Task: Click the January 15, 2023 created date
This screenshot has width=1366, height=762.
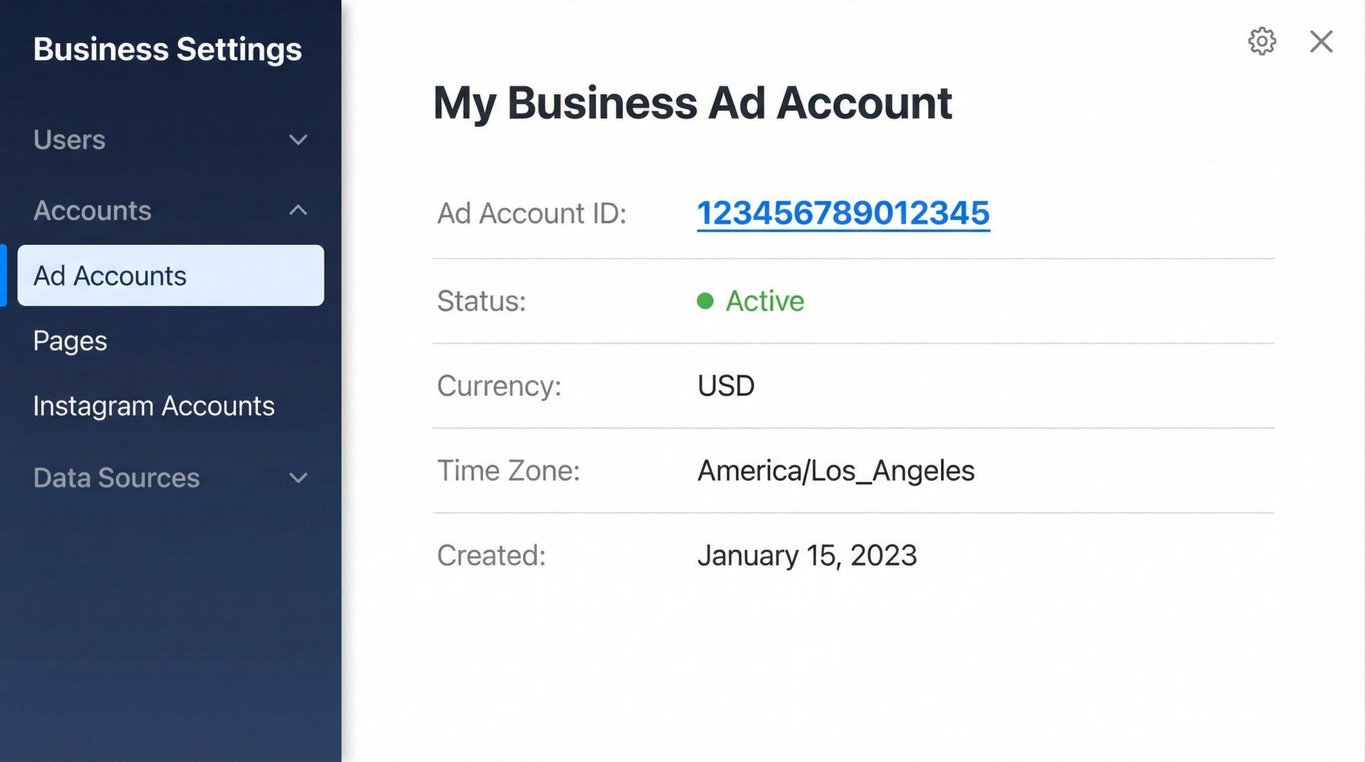Action: [807, 556]
